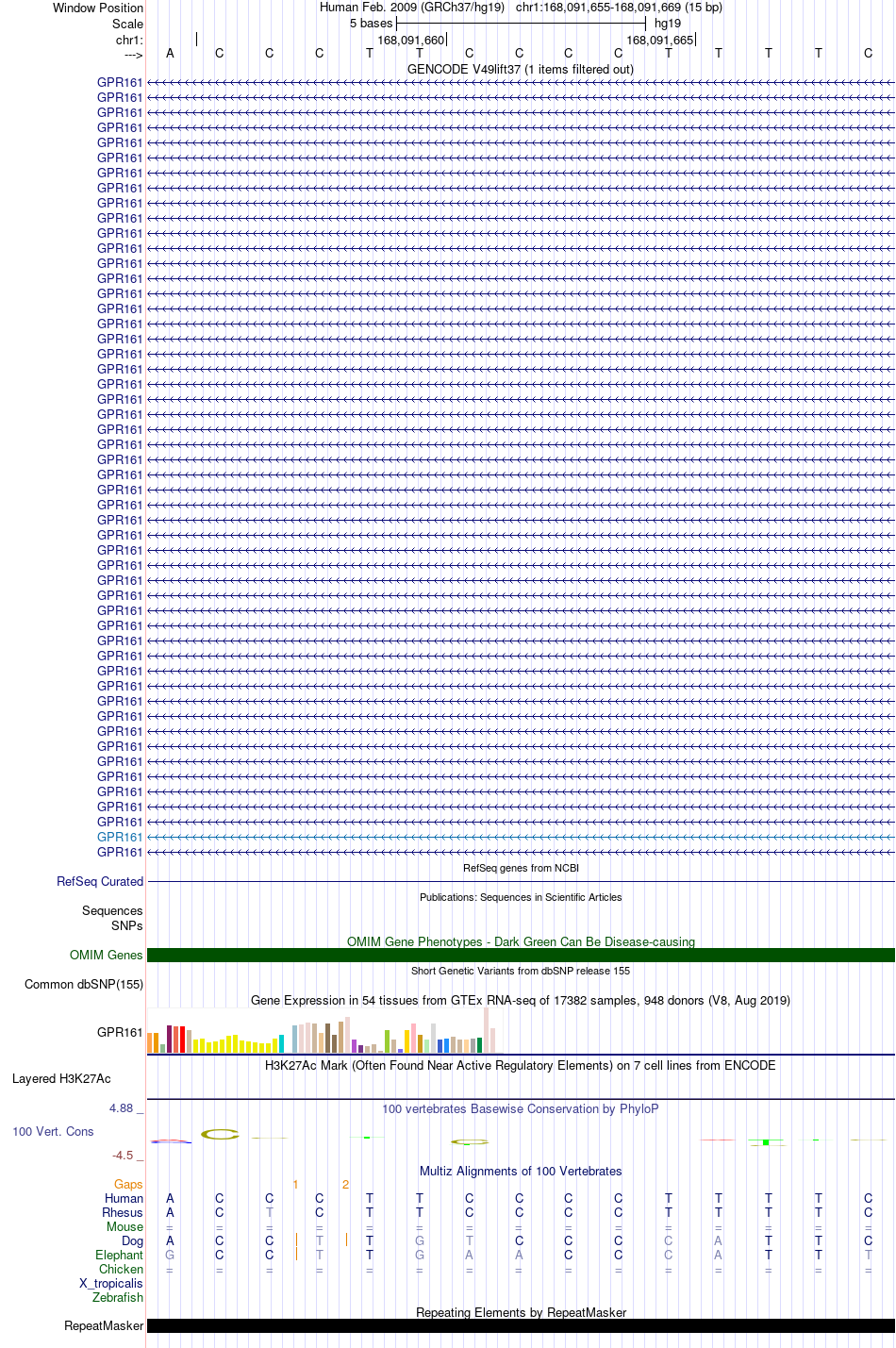Open '100 vertebrates Basewise Conservation by PhyloP'
The height and width of the screenshot is (1348, 896).
point(521,1108)
